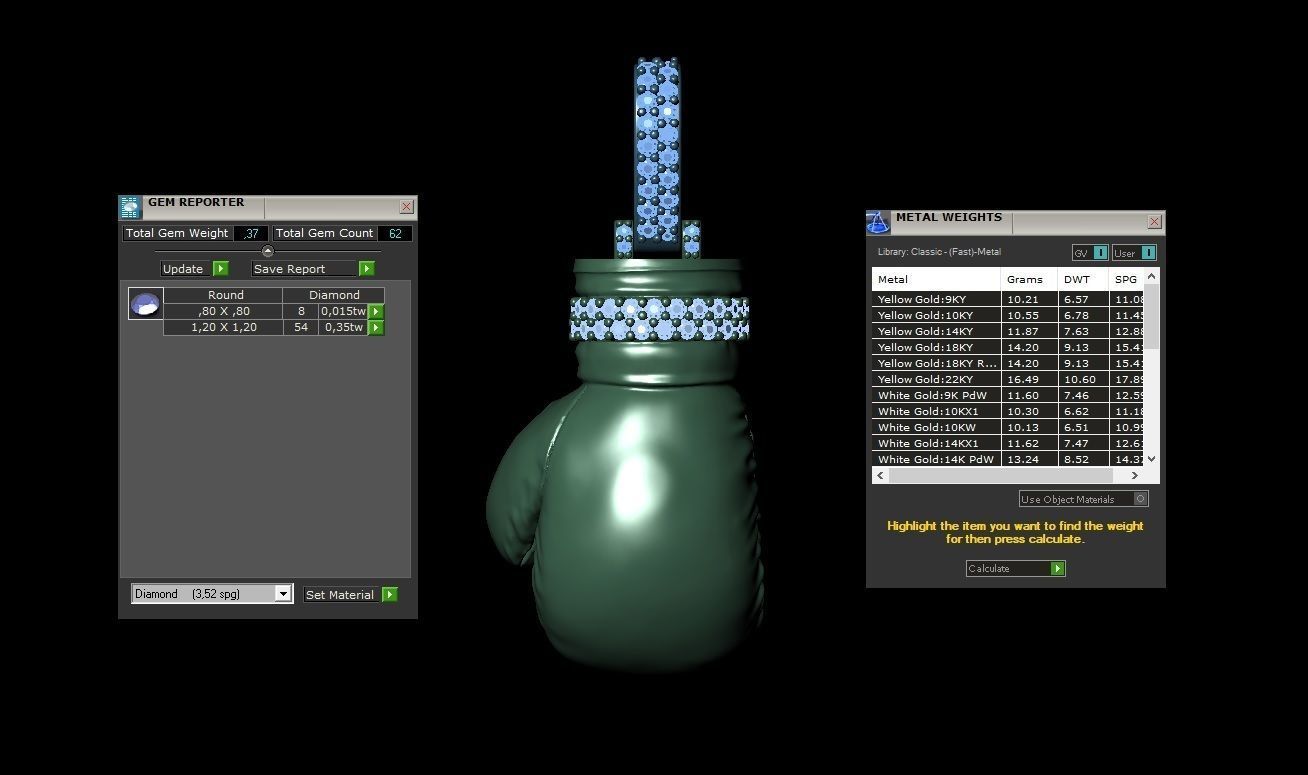The height and width of the screenshot is (775, 1308).
Task: Click the Calculate button label
Action: (989, 568)
